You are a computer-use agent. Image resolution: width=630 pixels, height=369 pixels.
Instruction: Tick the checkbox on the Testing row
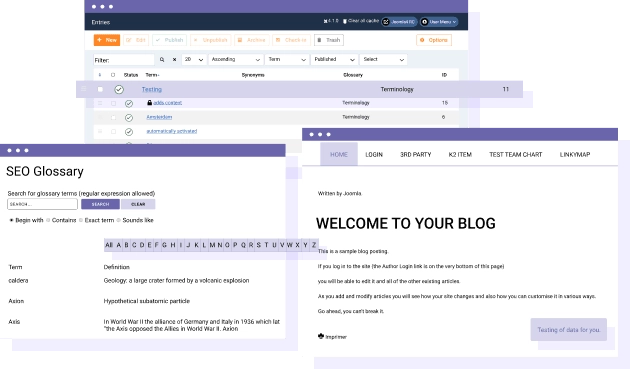click(100, 89)
